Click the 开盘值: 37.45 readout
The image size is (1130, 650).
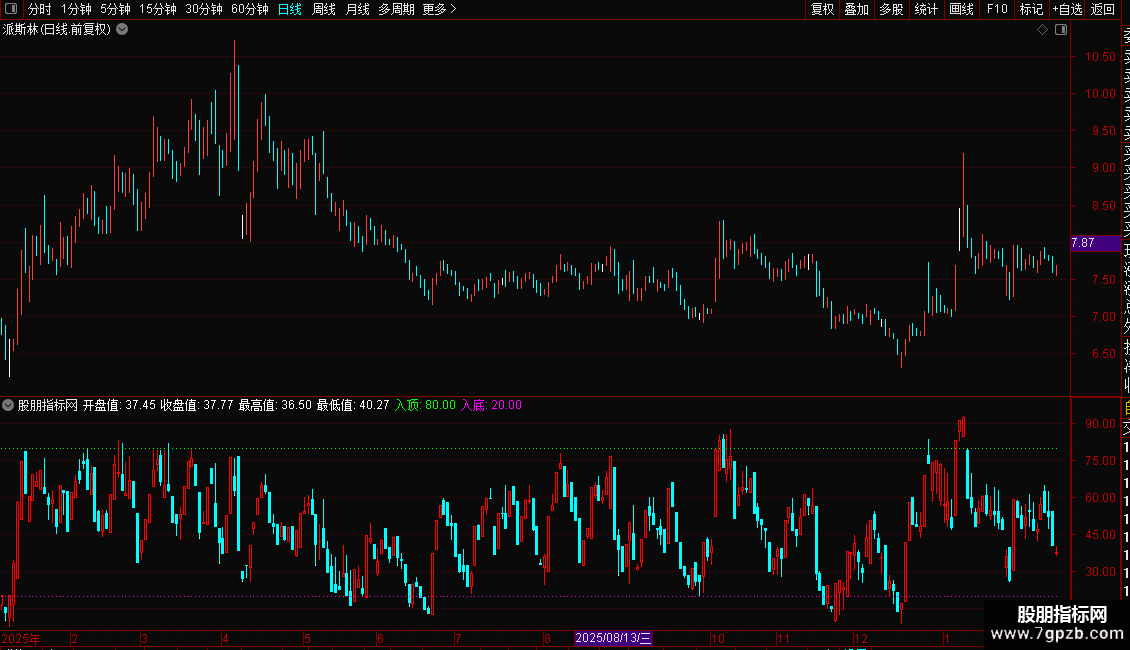coord(119,405)
